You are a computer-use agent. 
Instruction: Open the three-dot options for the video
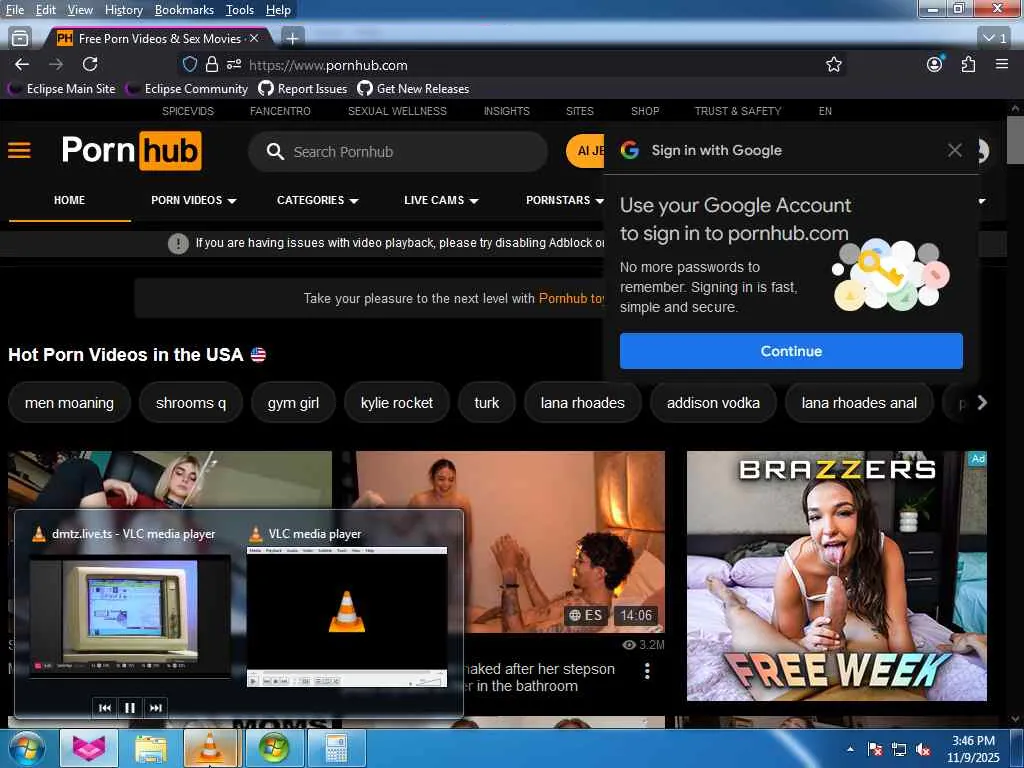647,671
